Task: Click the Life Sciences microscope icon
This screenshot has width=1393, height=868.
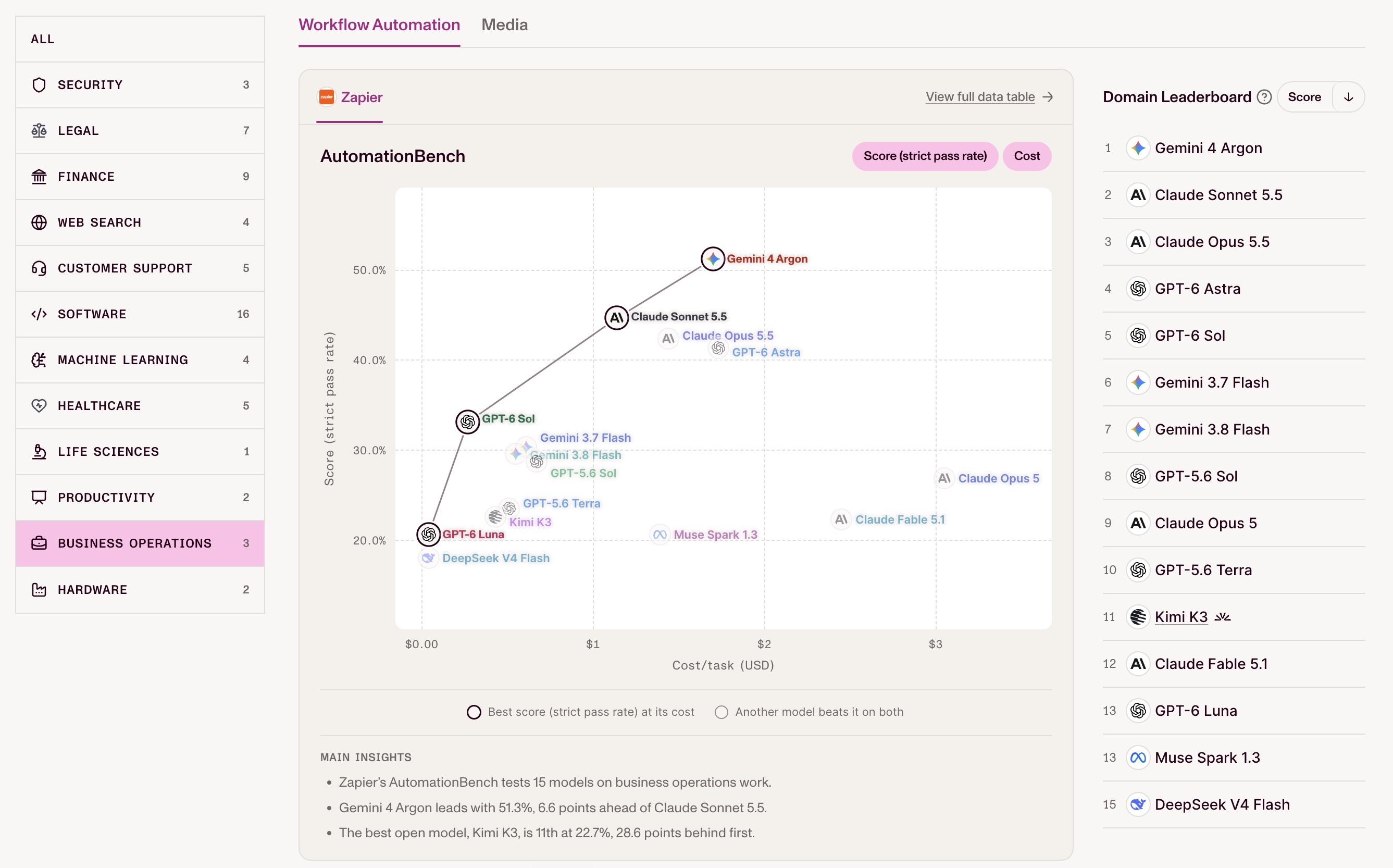Action: pyautogui.click(x=39, y=452)
